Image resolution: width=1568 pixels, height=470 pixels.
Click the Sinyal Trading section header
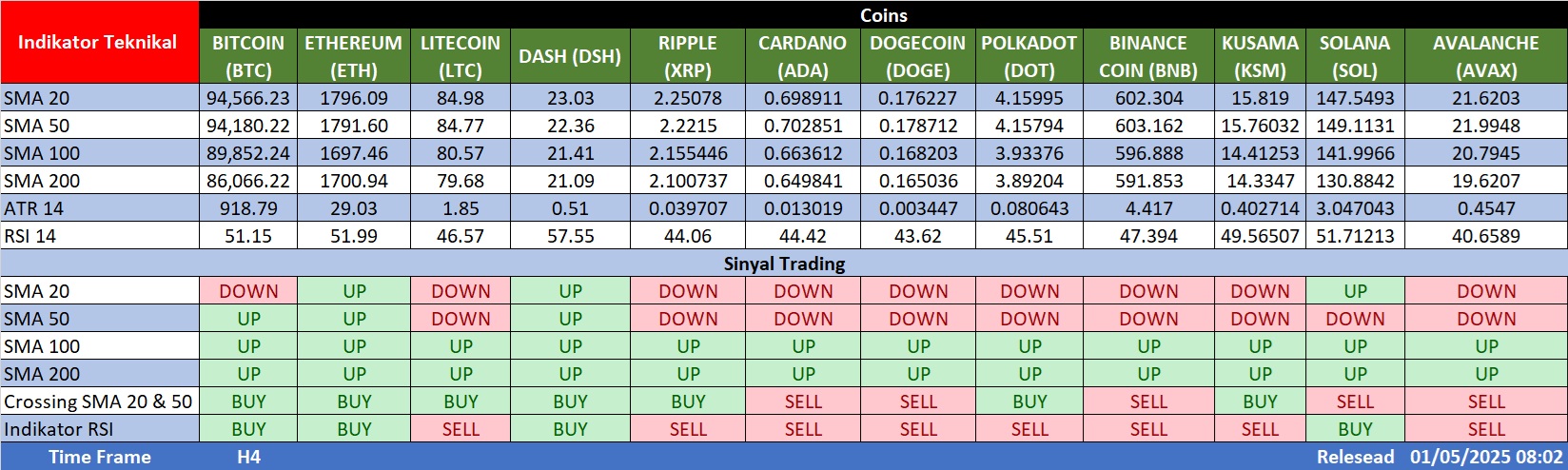tap(784, 264)
